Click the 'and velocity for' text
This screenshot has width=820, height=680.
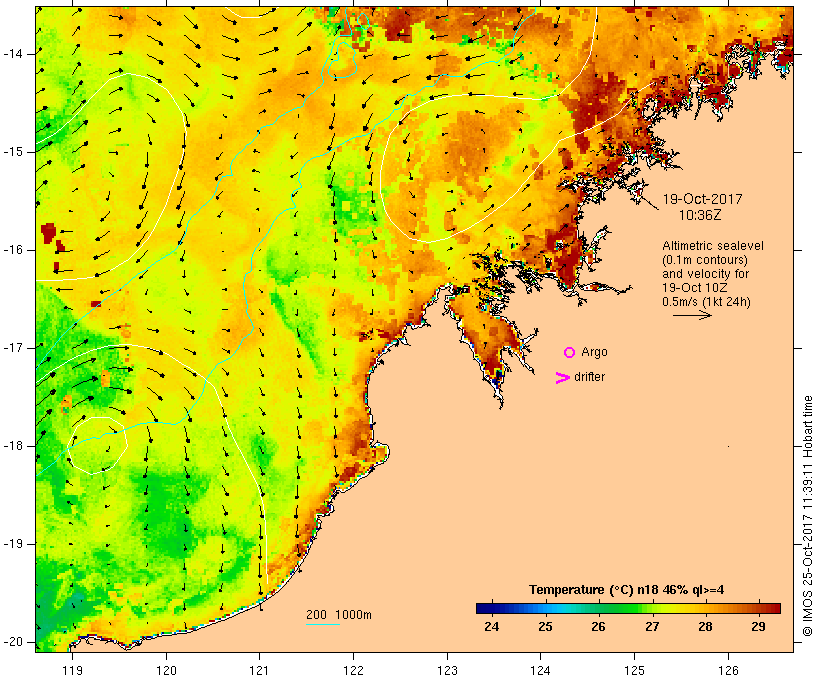[x=705, y=274]
